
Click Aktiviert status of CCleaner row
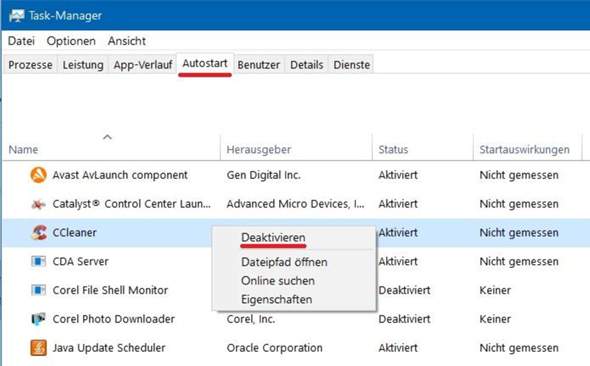[x=398, y=232]
